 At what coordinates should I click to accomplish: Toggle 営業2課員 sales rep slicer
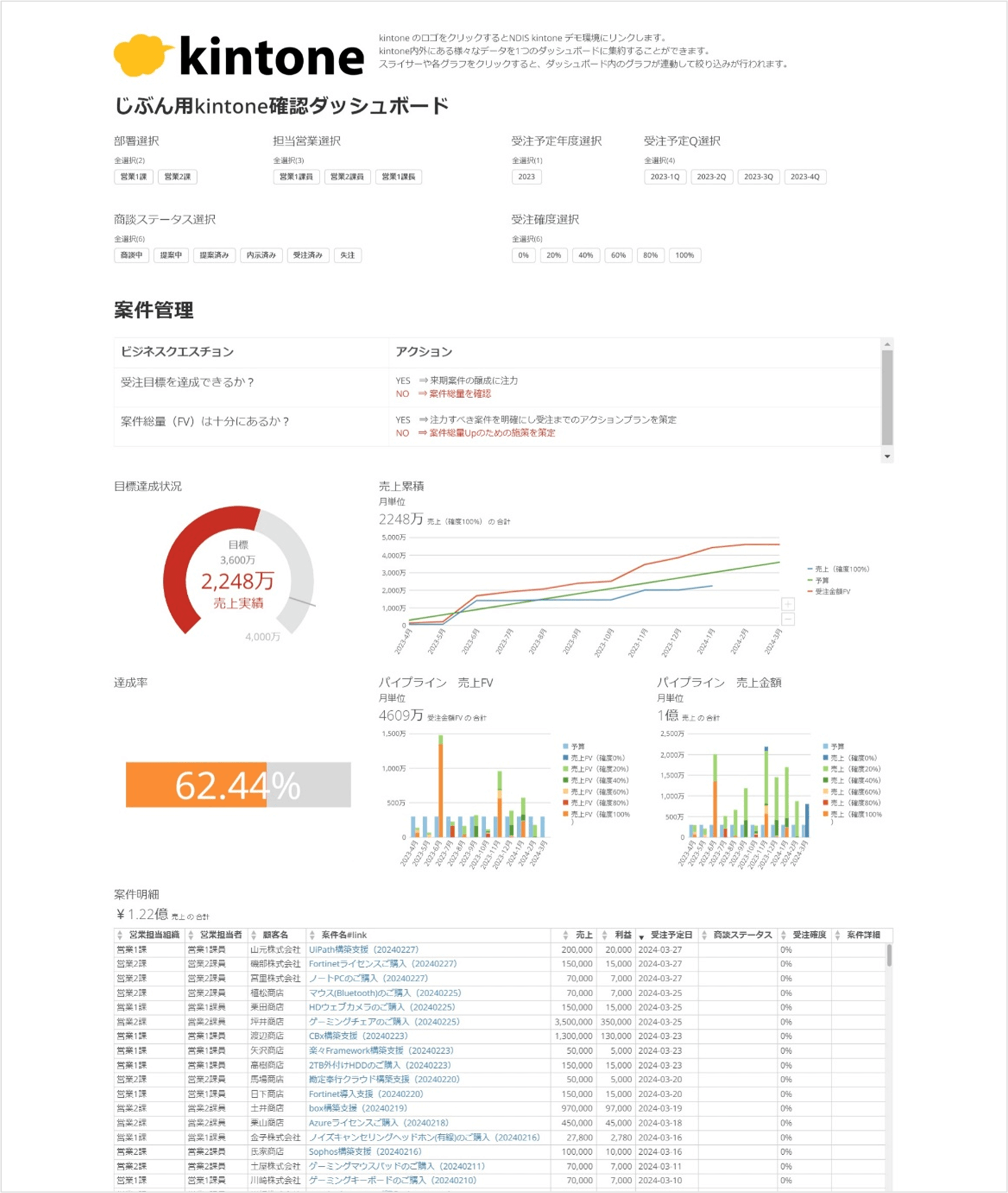point(348,176)
